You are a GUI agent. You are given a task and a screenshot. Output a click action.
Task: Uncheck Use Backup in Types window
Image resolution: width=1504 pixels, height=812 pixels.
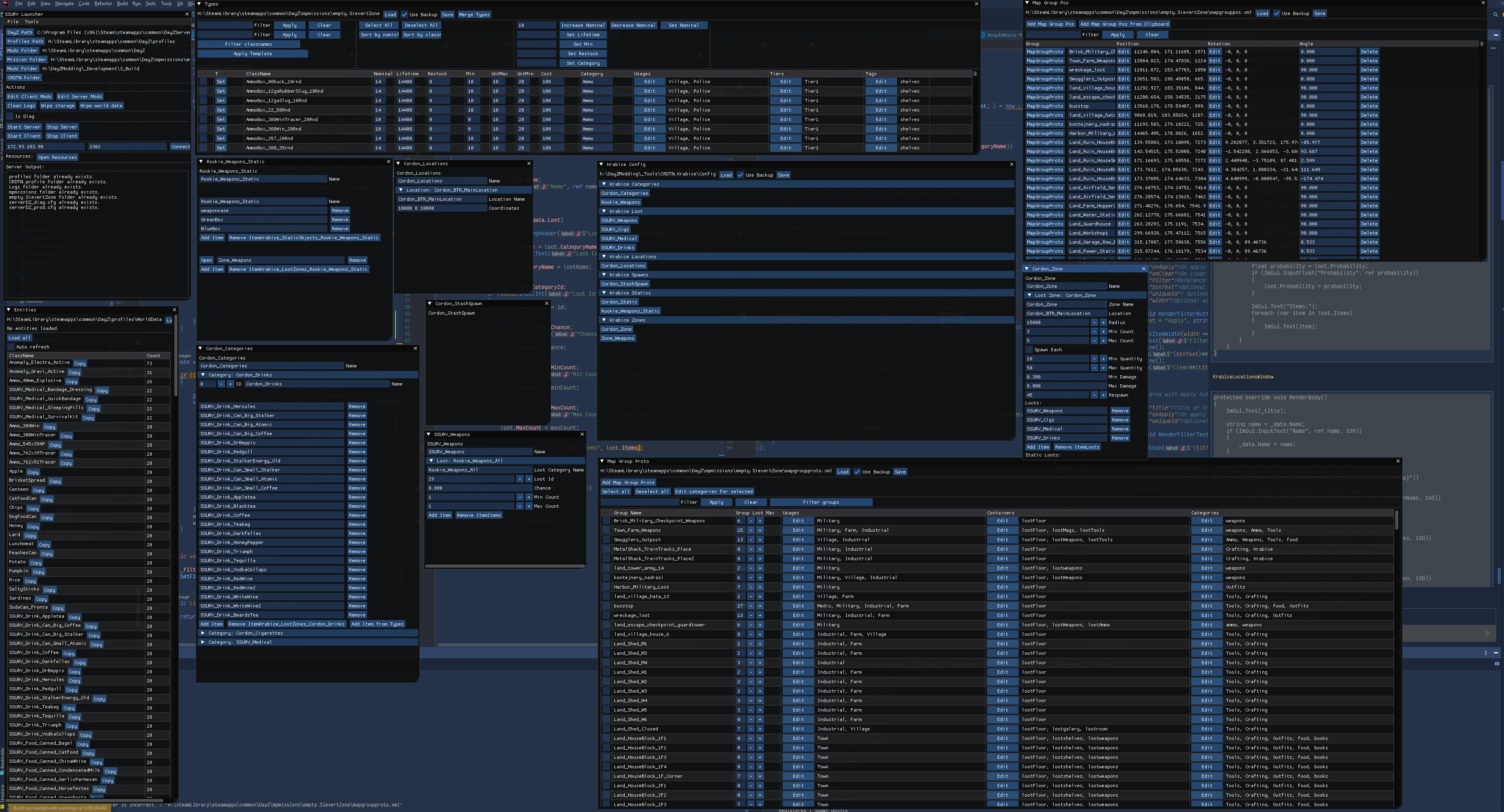[404, 15]
